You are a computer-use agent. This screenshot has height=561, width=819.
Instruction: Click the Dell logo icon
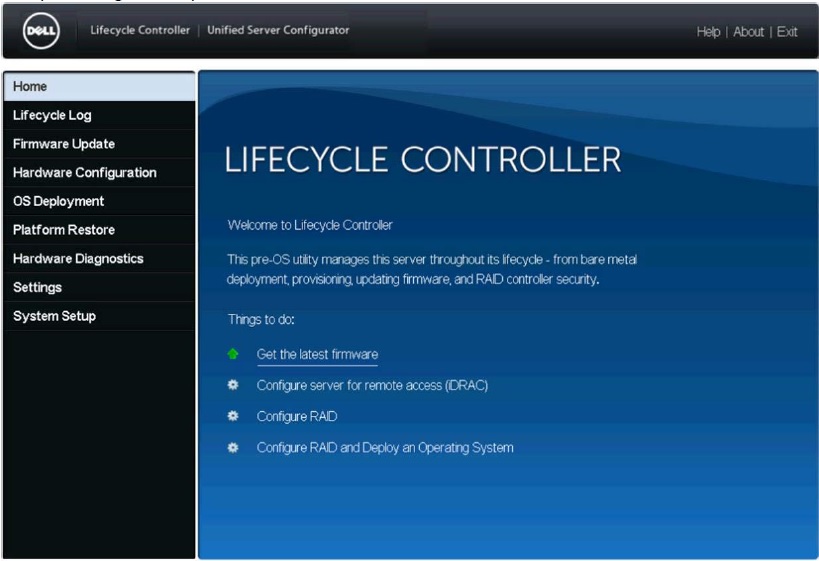pos(41,31)
